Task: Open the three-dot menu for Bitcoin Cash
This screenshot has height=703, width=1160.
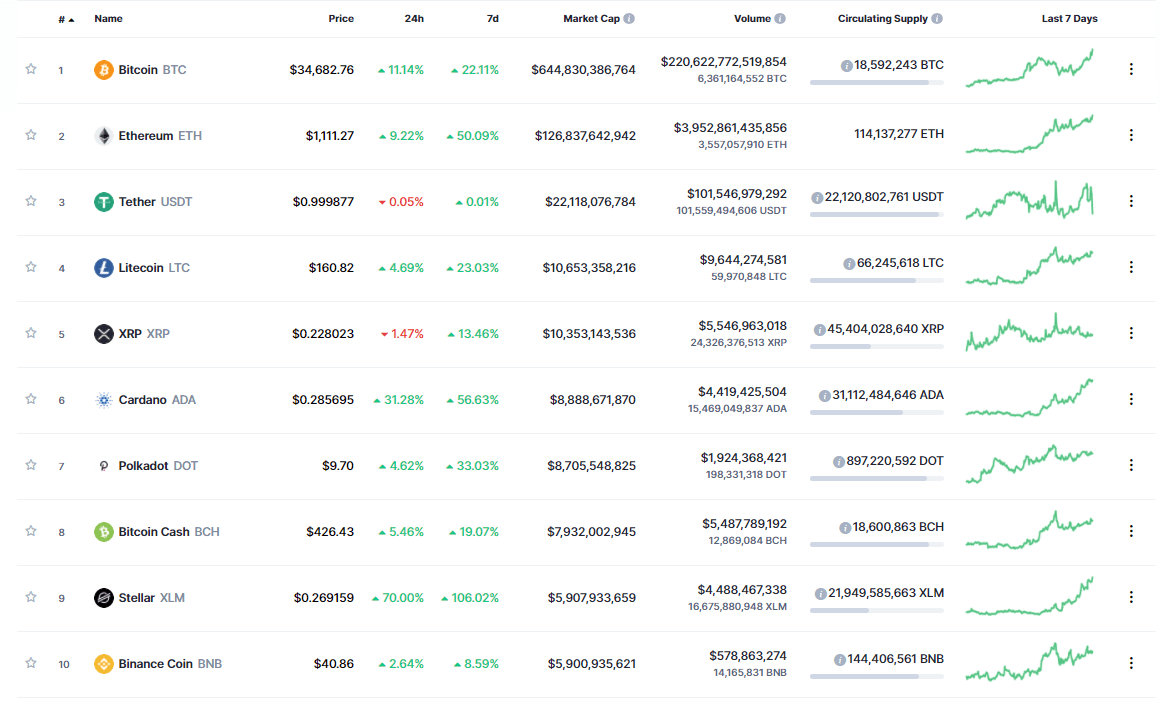Action: pos(1131,531)
